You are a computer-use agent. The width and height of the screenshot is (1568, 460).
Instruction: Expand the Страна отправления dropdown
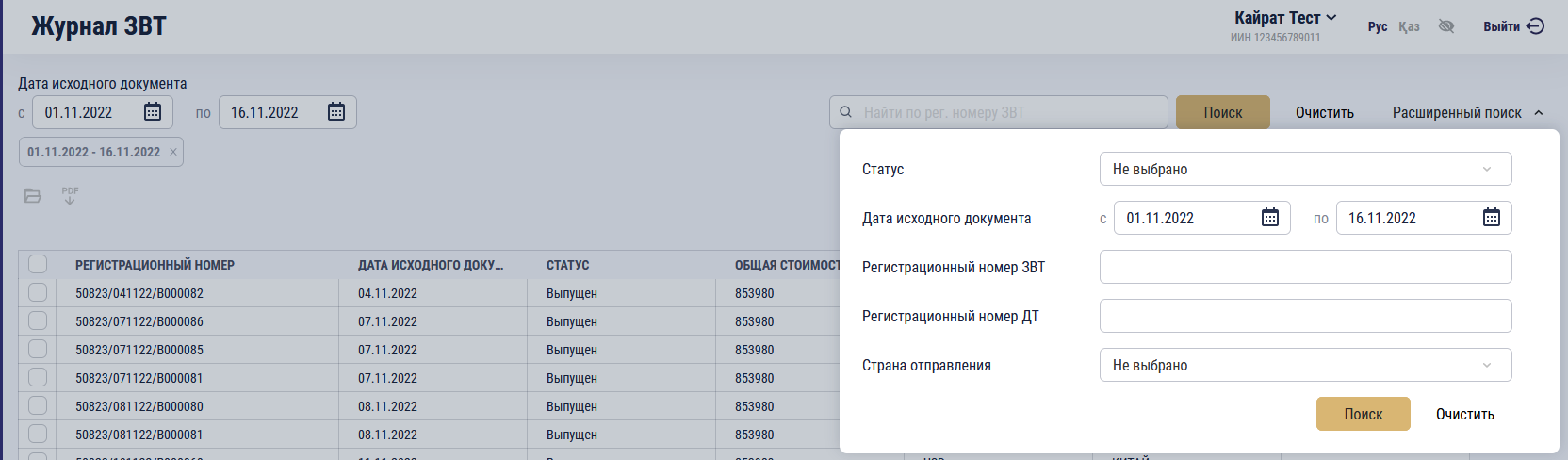[x=1305, y=365]
